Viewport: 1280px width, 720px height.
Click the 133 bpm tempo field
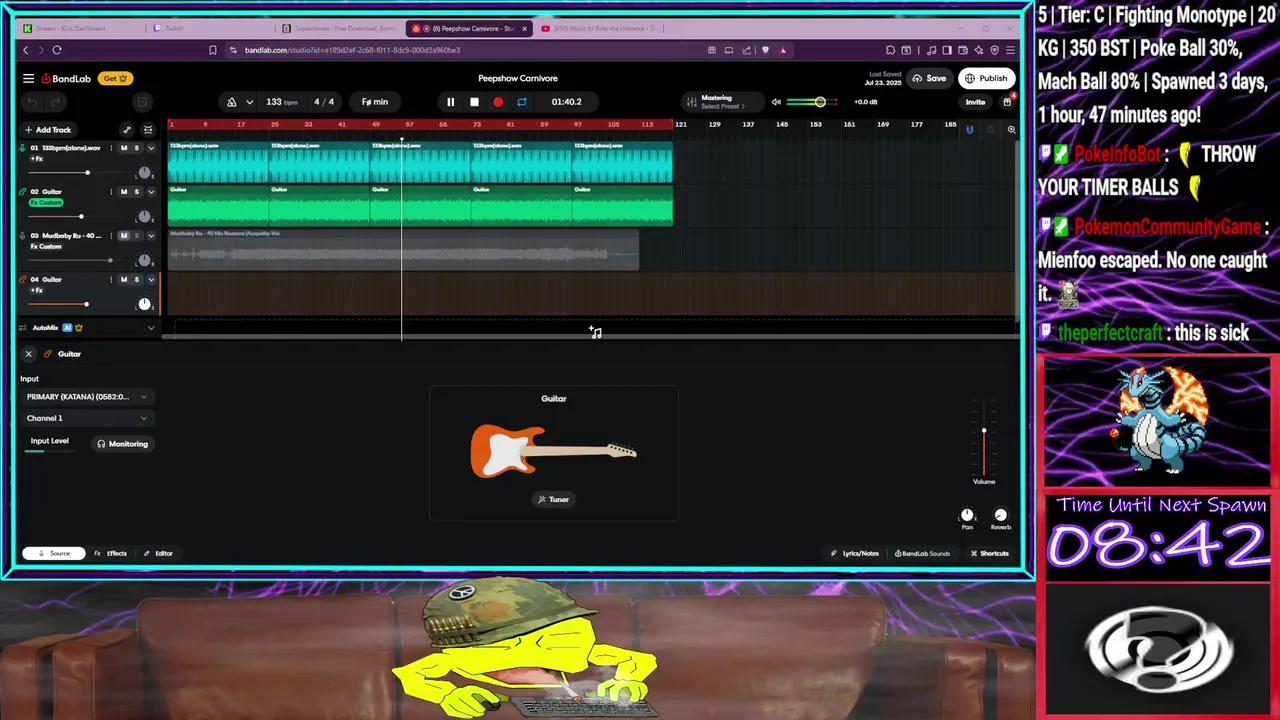pyautogui.click(x=281, y=102)
